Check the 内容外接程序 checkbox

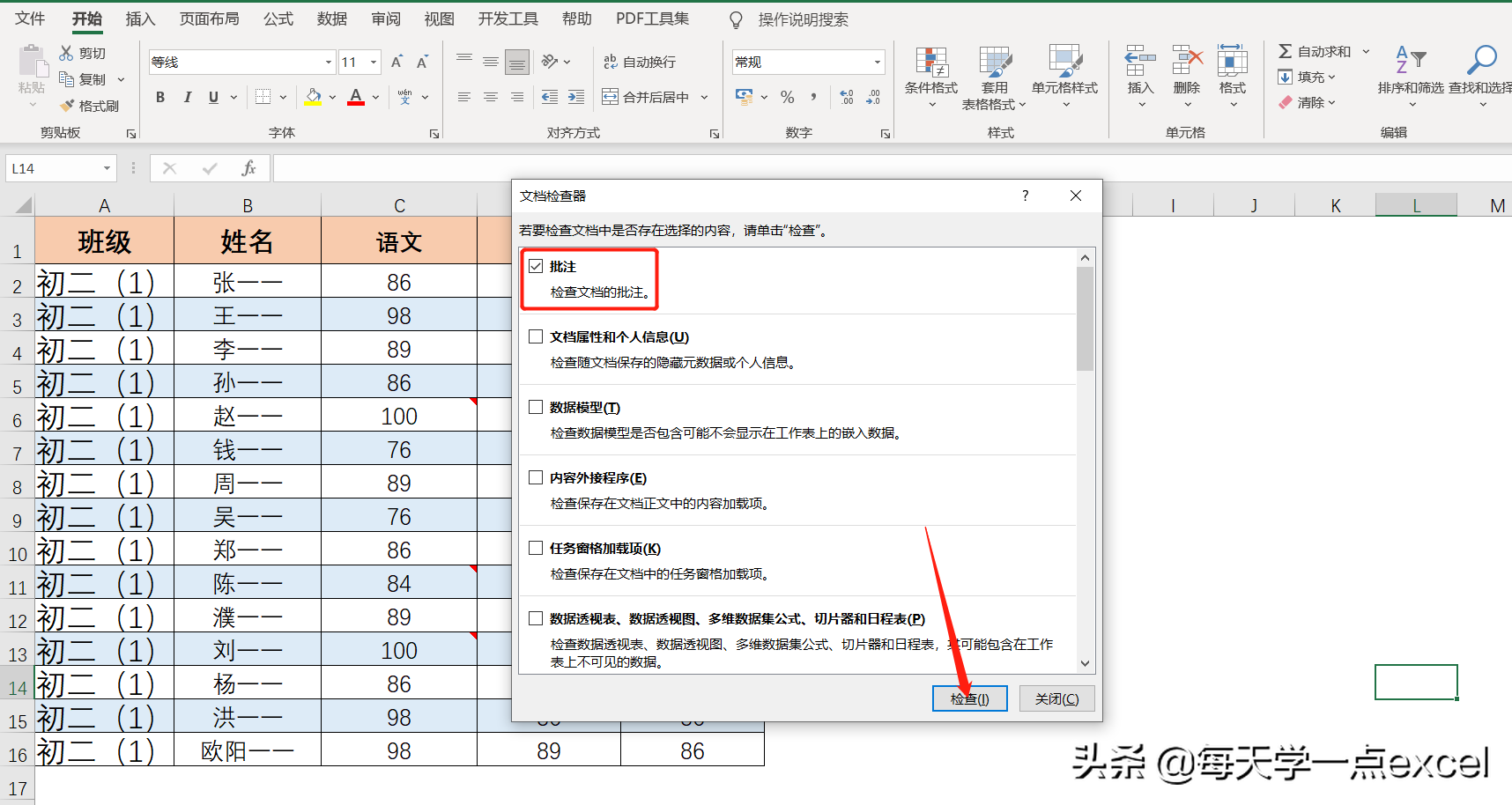[536, 477]
